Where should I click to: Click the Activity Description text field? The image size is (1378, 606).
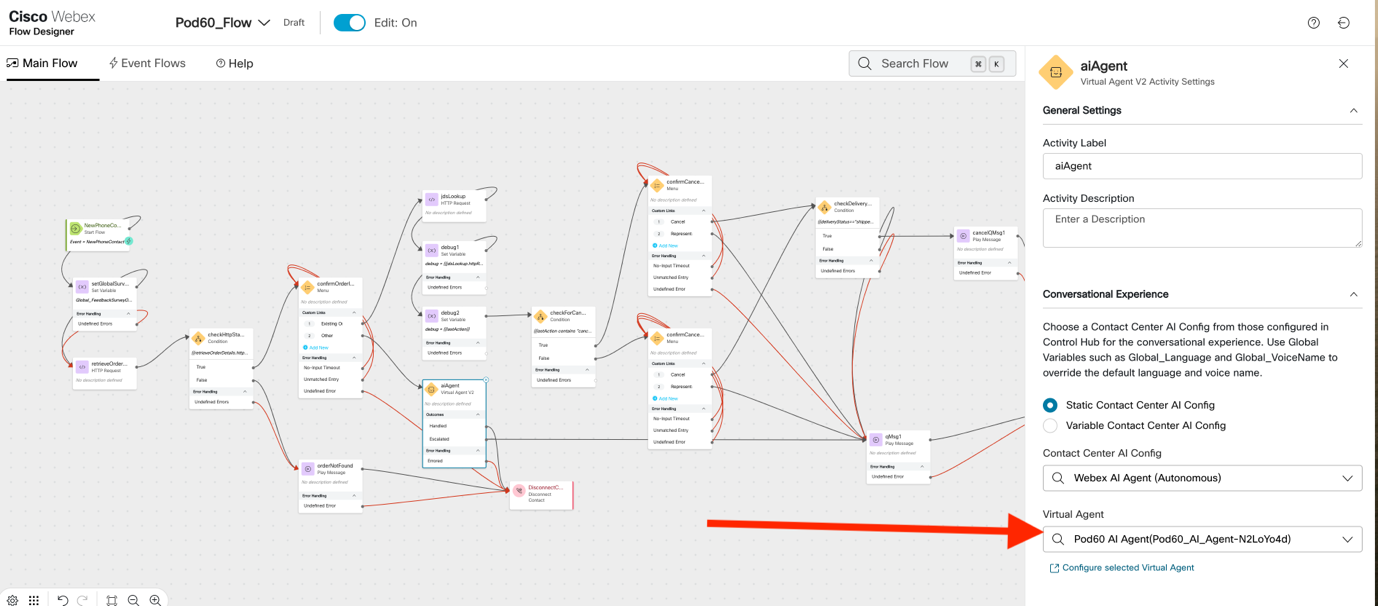(1201, 227)
